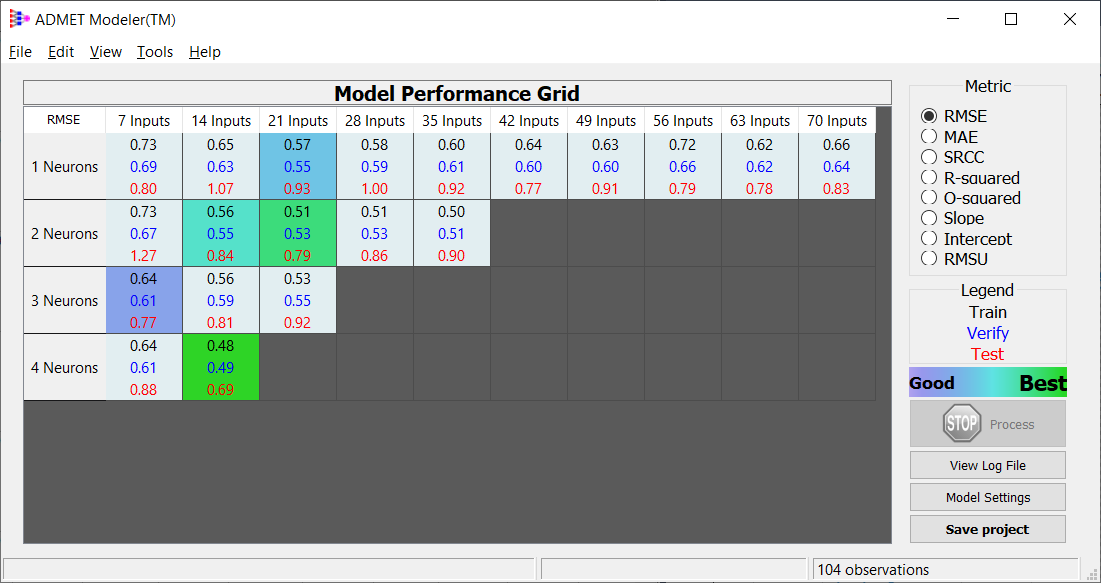Click the ADMET Modeler app icon
1101x583 pixels.
19,19
